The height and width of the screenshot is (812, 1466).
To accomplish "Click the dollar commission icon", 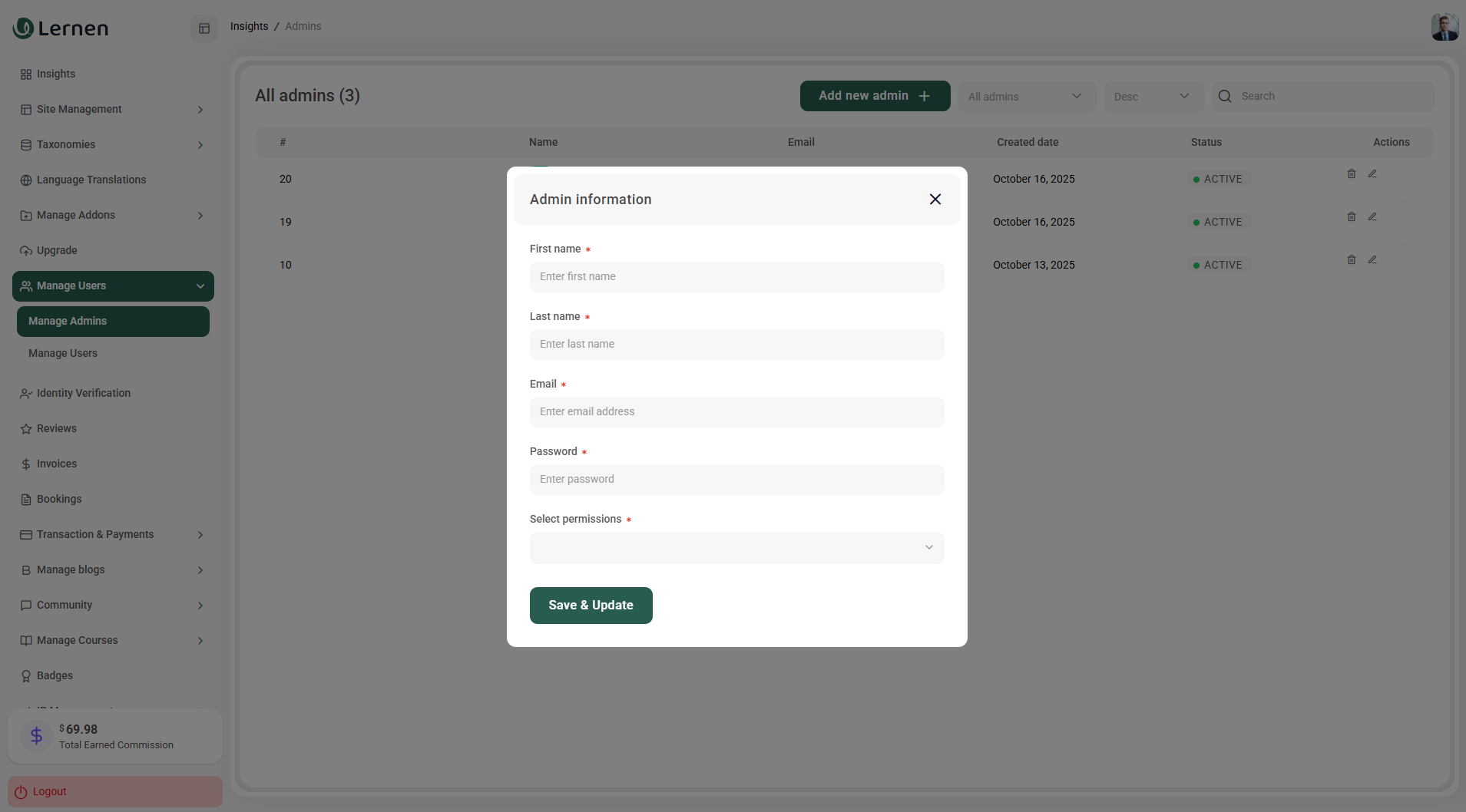I will click(x=36, y=736).
